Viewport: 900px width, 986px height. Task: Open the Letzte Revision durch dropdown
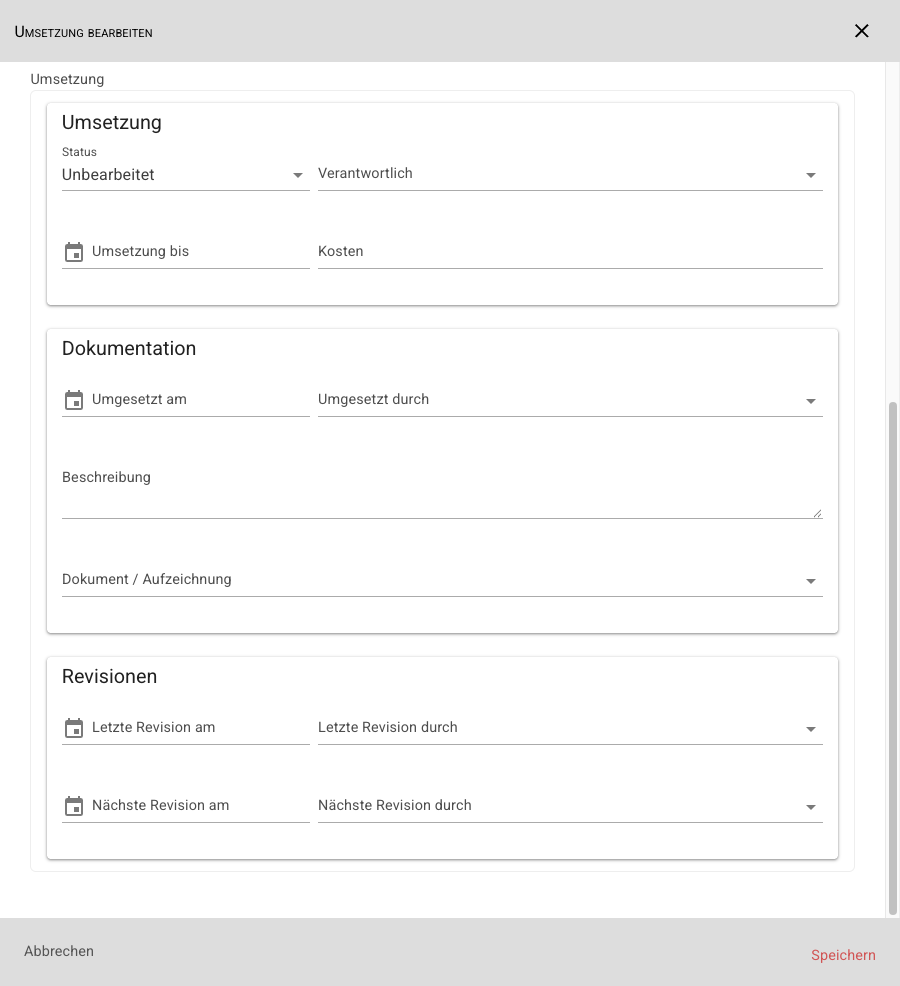570,729
